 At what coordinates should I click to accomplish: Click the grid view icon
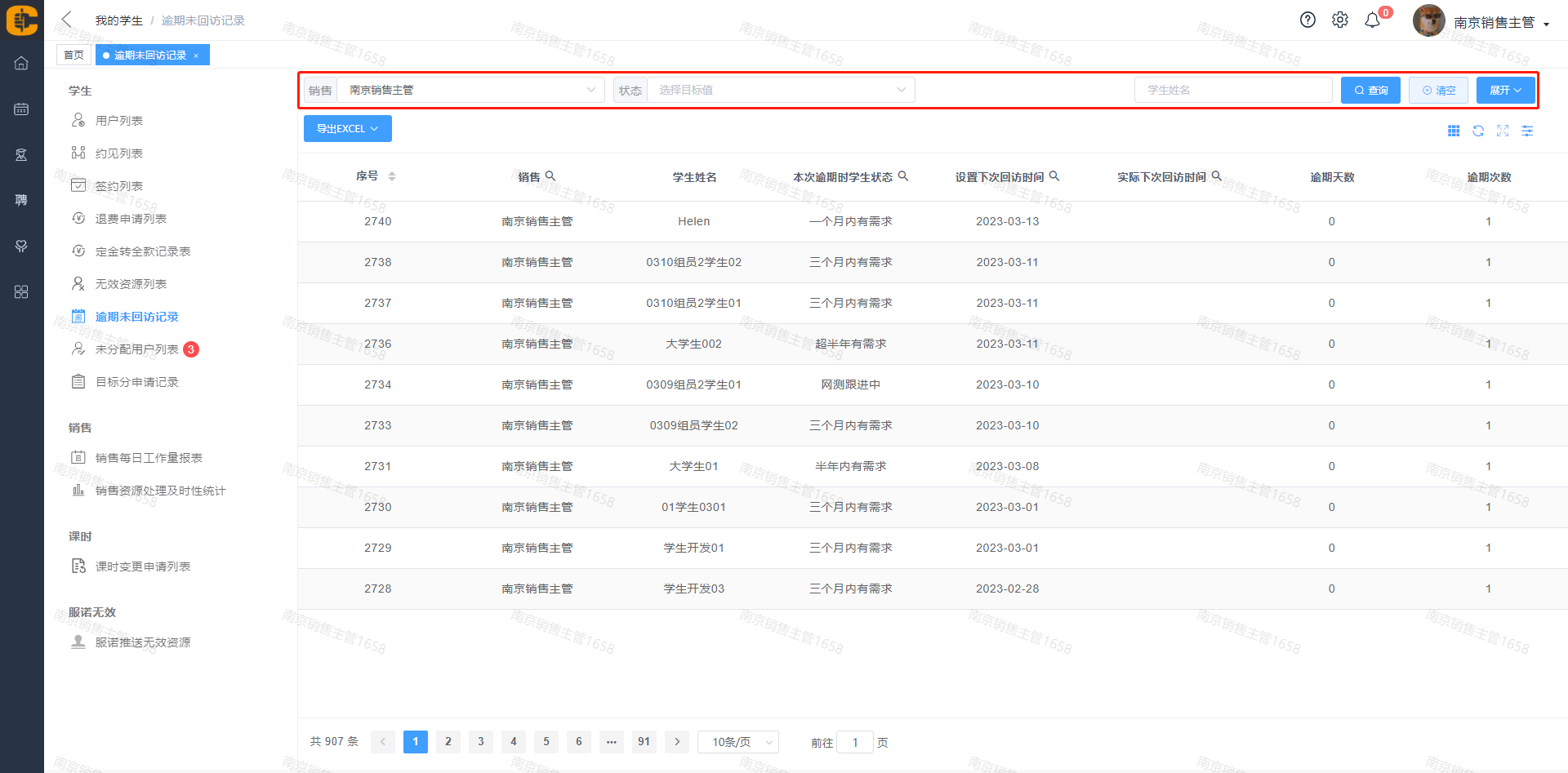point(1454,131)
